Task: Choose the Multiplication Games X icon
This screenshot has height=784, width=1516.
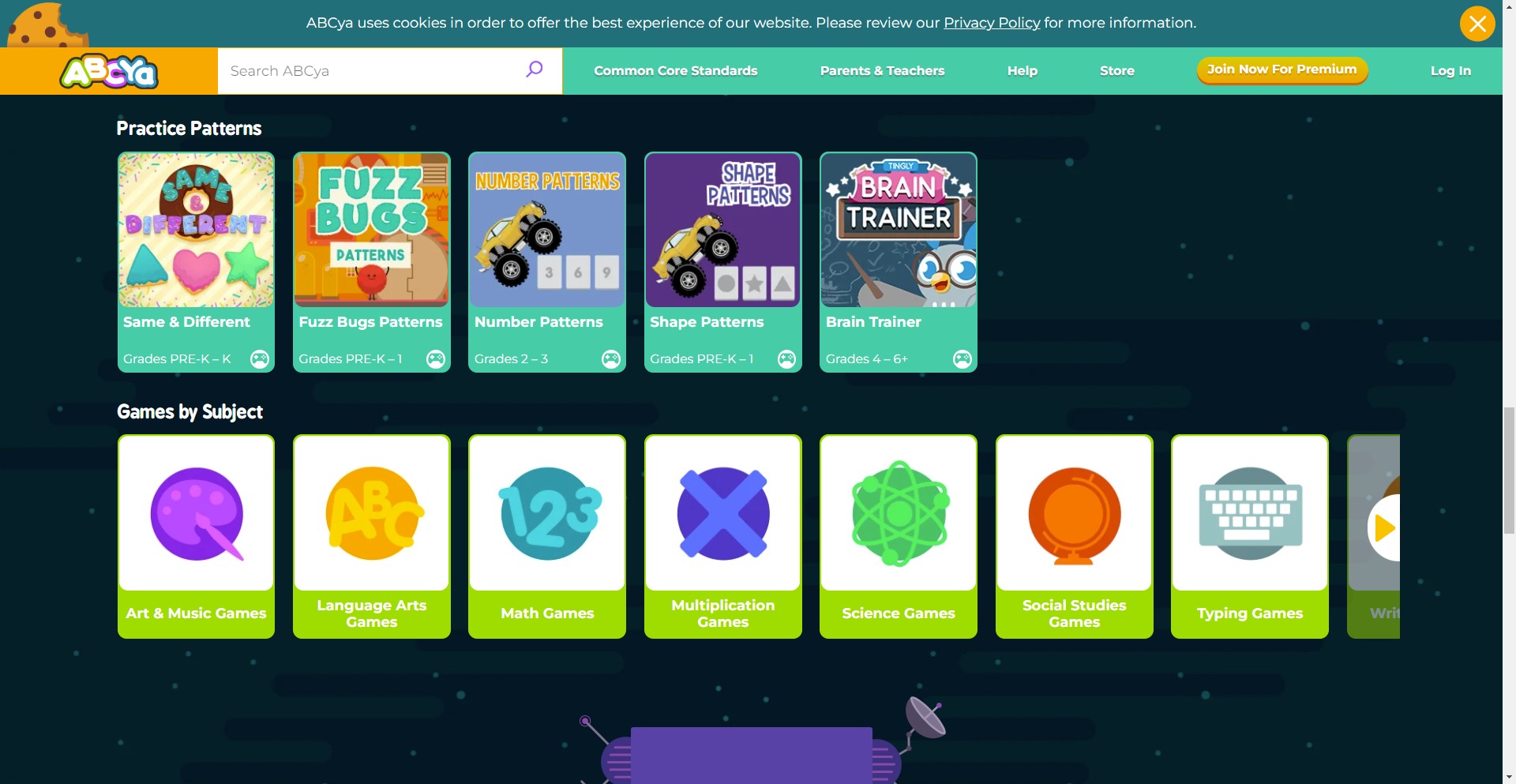Action: click(x=722, y=514)
